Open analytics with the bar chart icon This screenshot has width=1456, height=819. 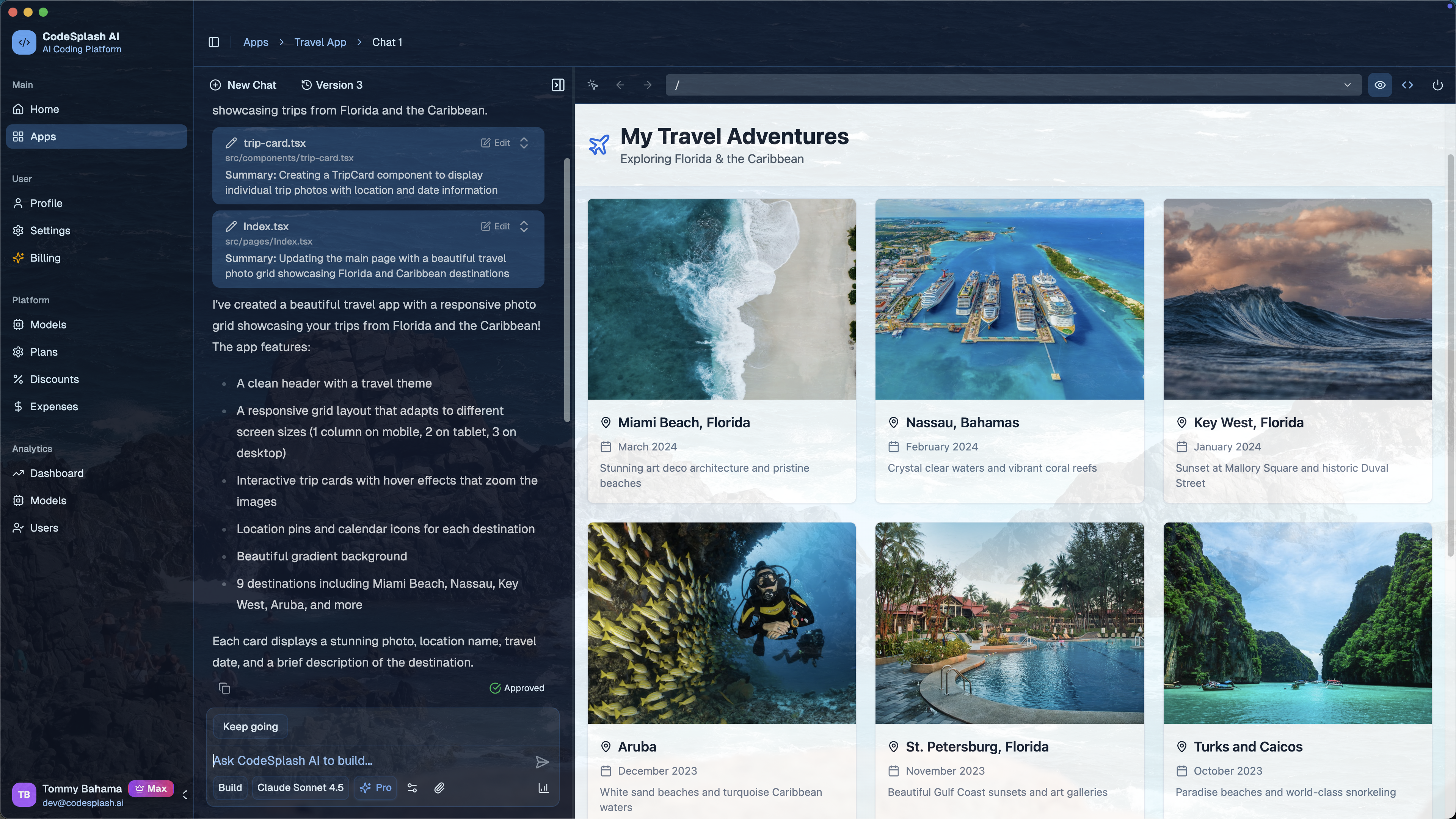[543, 788]
